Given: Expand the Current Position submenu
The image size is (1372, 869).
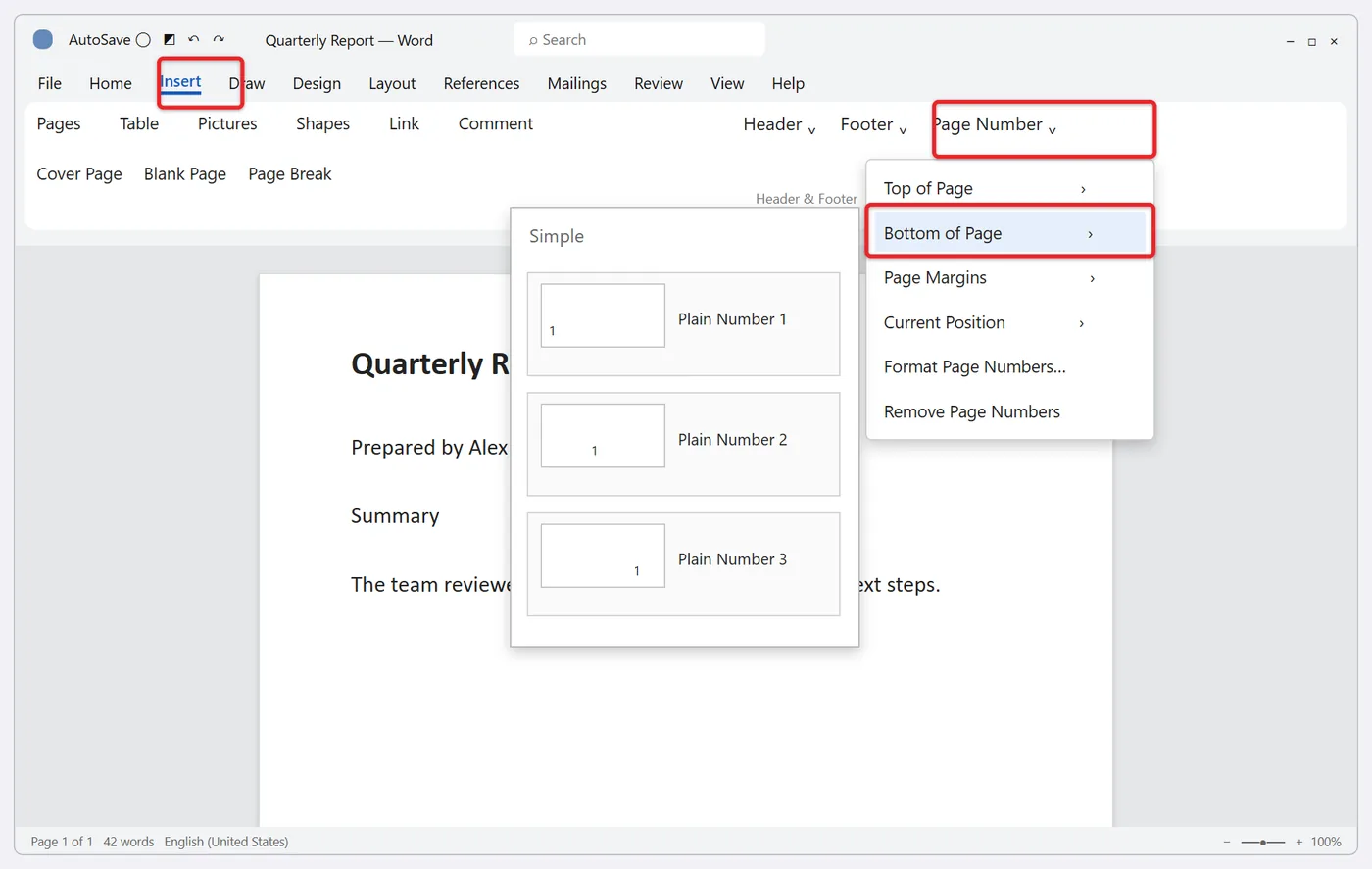Looking at the screenshot, I should coord(1010,322).
